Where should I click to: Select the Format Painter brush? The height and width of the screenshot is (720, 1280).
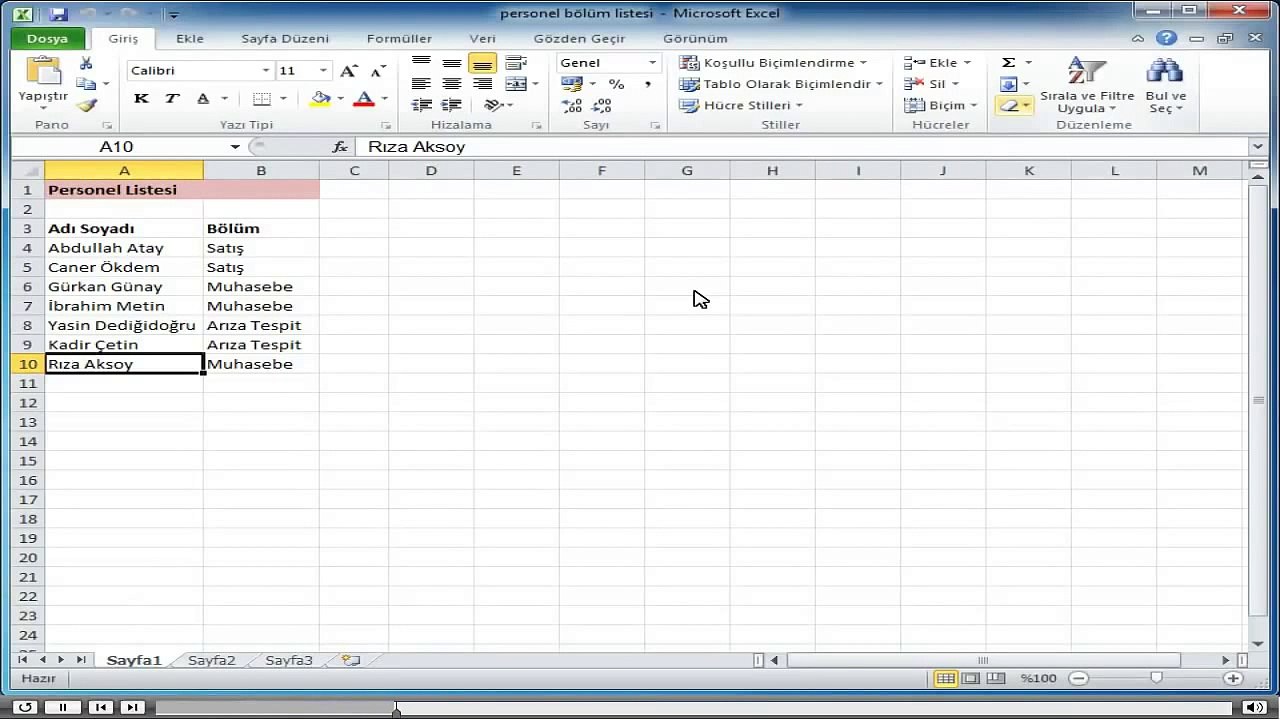(86, 105)
